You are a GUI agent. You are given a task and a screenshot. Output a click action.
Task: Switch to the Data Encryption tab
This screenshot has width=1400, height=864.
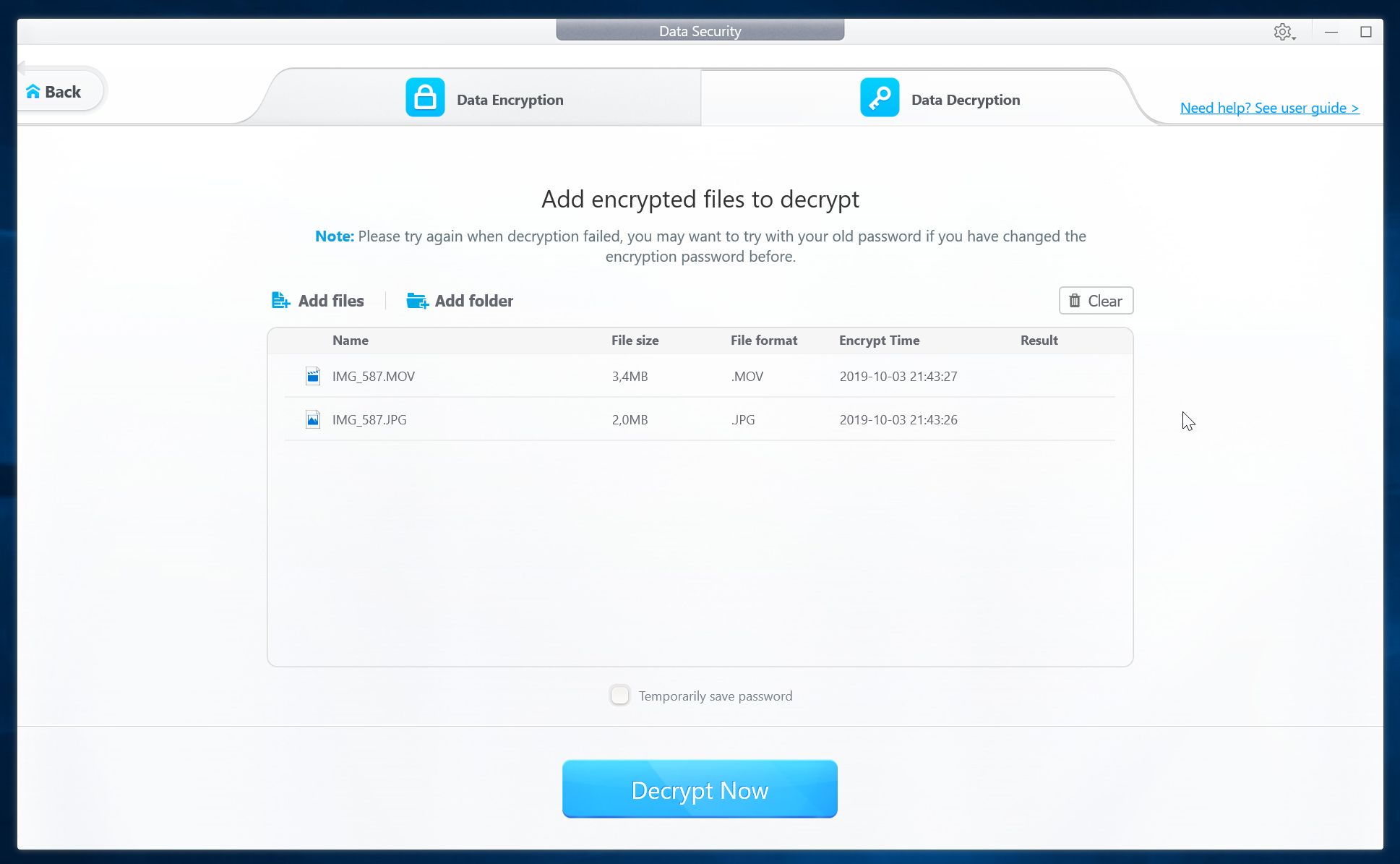click(510, 100)
